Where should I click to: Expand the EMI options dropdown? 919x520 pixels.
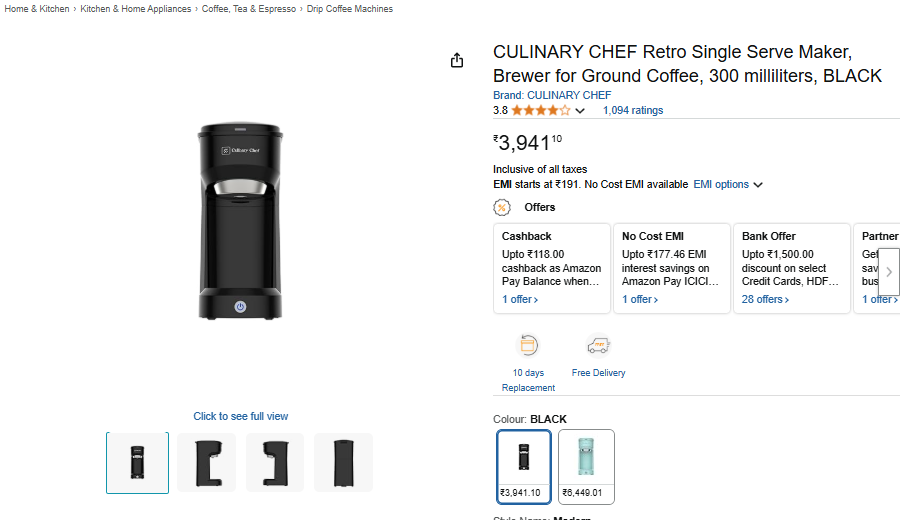[728, 184]
